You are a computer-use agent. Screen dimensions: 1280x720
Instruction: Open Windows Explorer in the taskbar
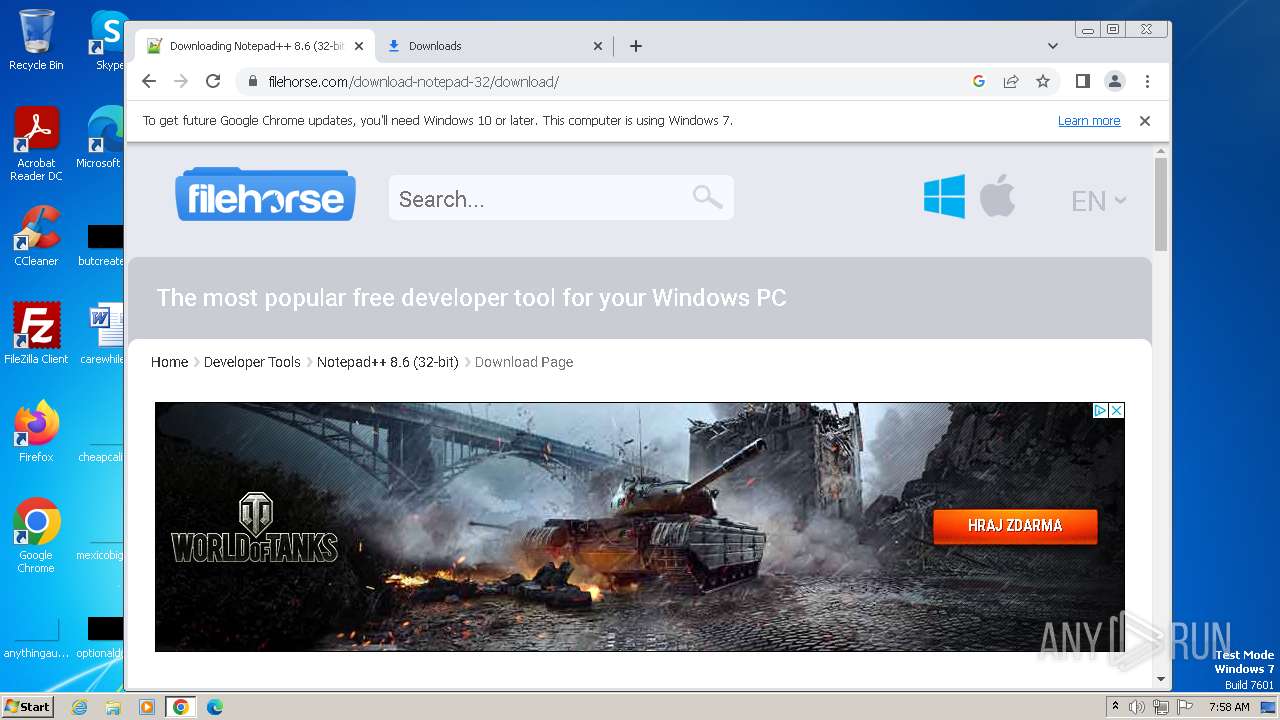[113, 707]
